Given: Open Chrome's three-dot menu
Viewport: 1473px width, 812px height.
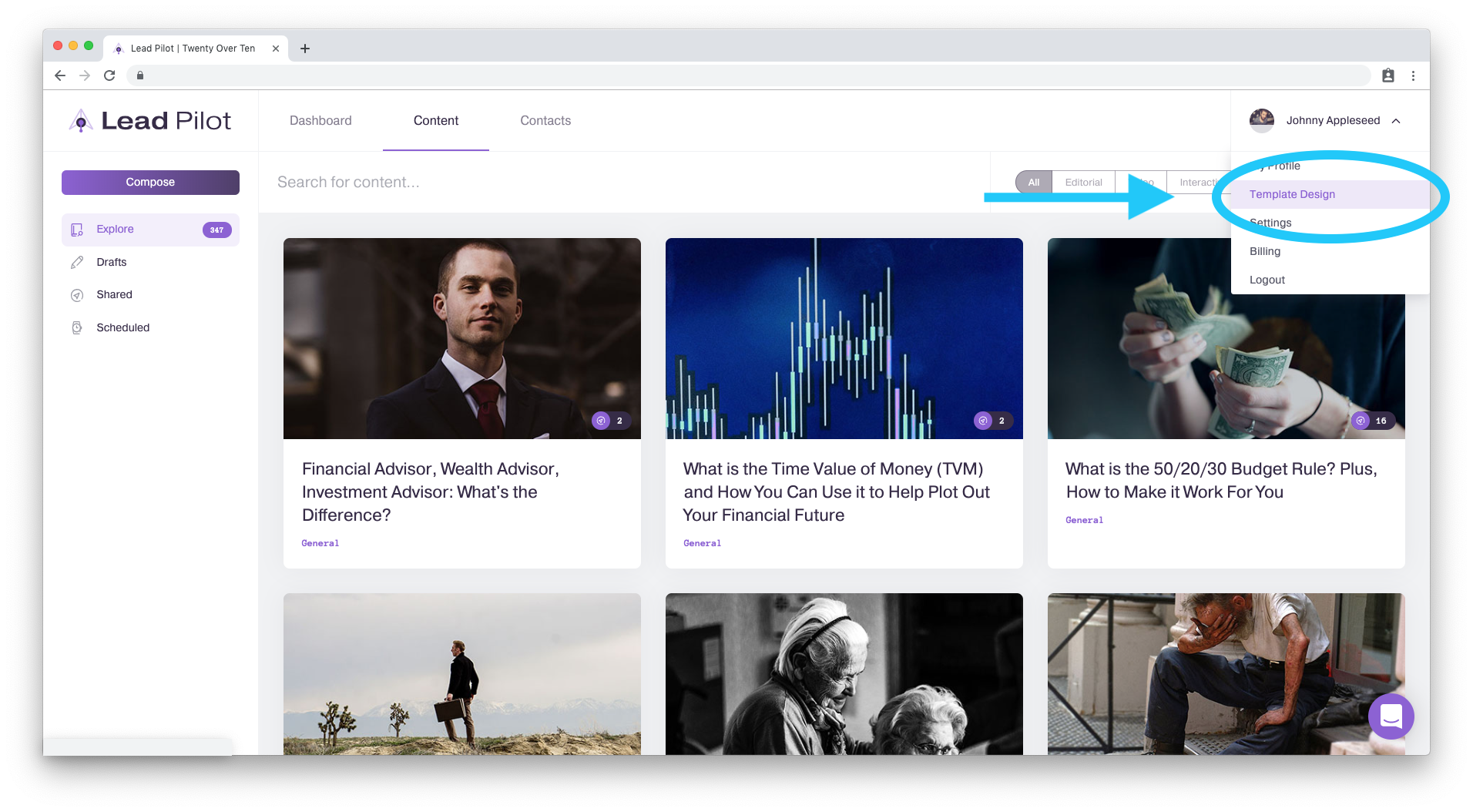Looking at the screenshot, I should [x=1414, y=75].
